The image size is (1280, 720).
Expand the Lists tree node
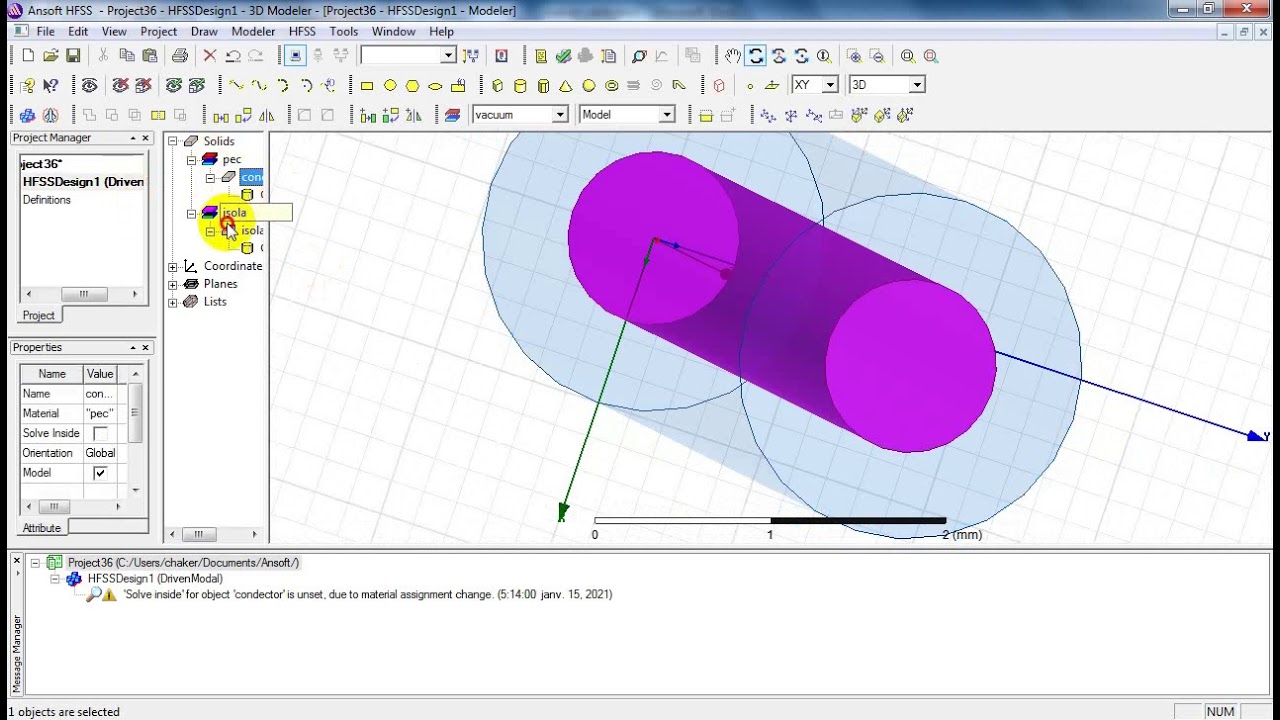tap(172, 302)
